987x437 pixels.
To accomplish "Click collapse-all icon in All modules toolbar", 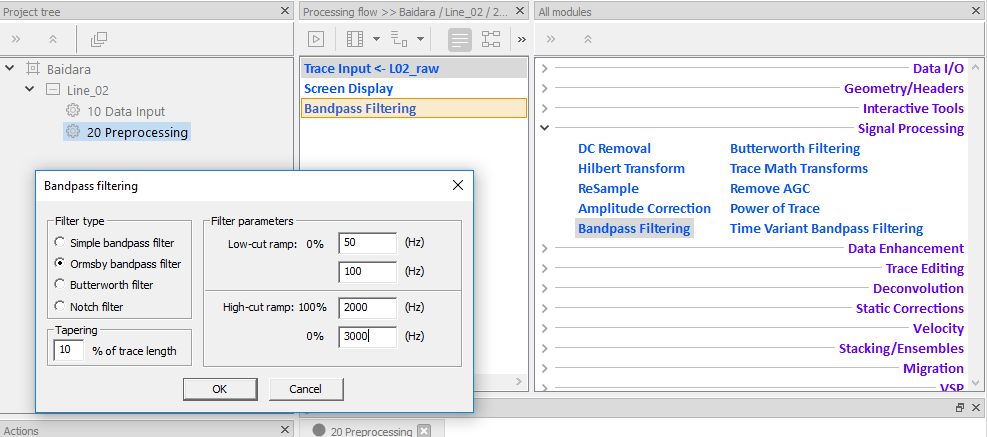I will [588, 39].
